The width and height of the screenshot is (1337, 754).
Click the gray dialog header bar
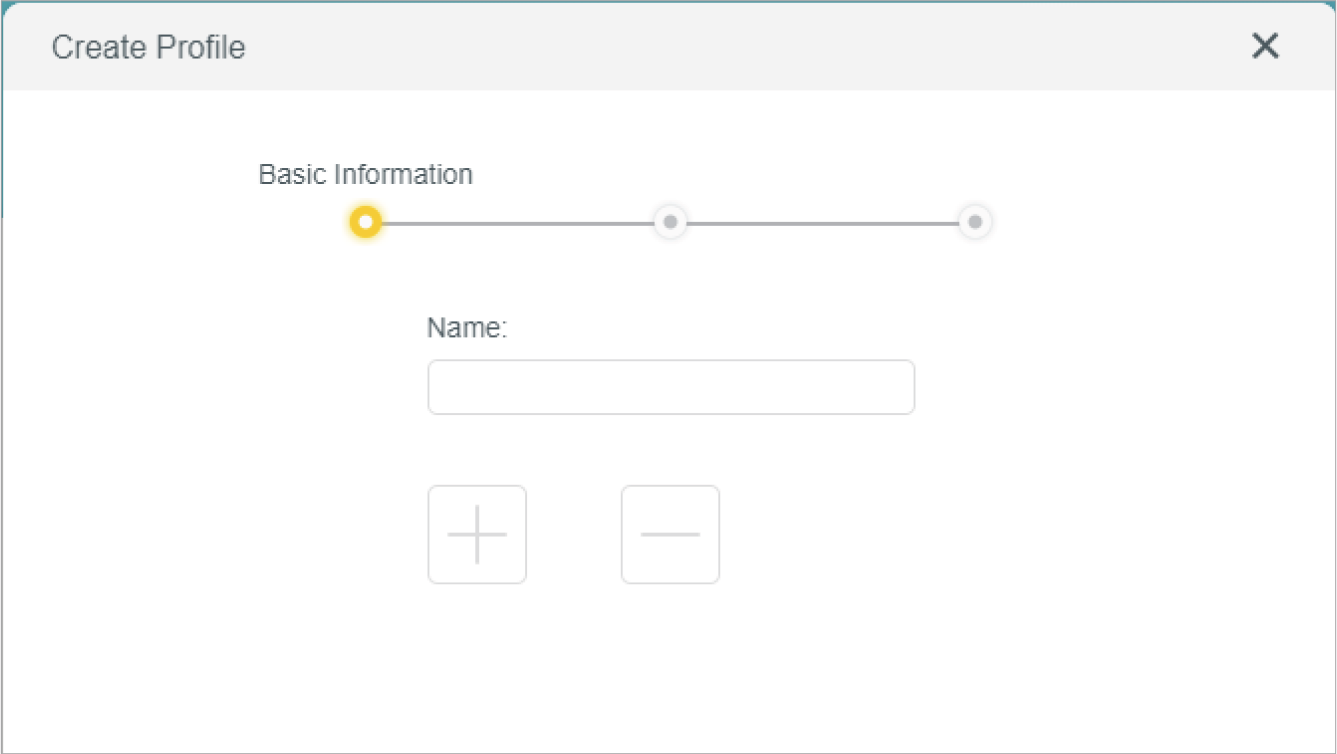[700, 47]
